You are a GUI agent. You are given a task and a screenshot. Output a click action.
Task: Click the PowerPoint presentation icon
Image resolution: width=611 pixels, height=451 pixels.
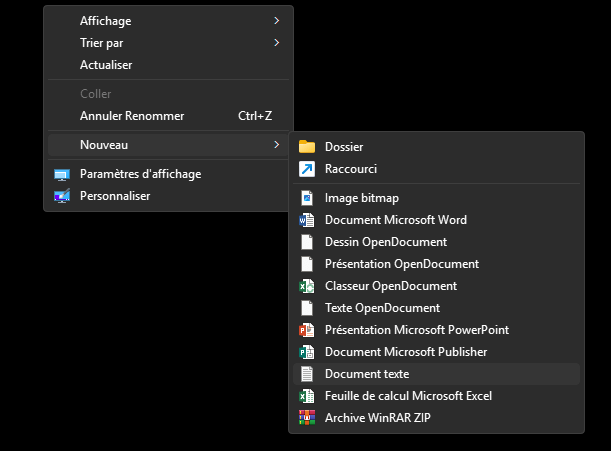point(307,330)
